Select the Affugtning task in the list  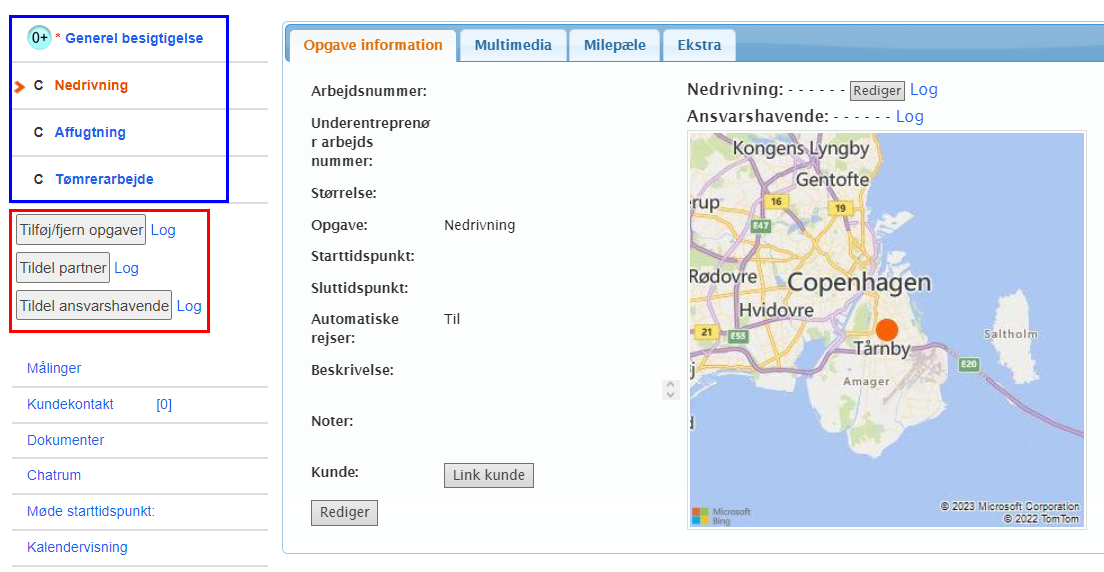[90, 132]
